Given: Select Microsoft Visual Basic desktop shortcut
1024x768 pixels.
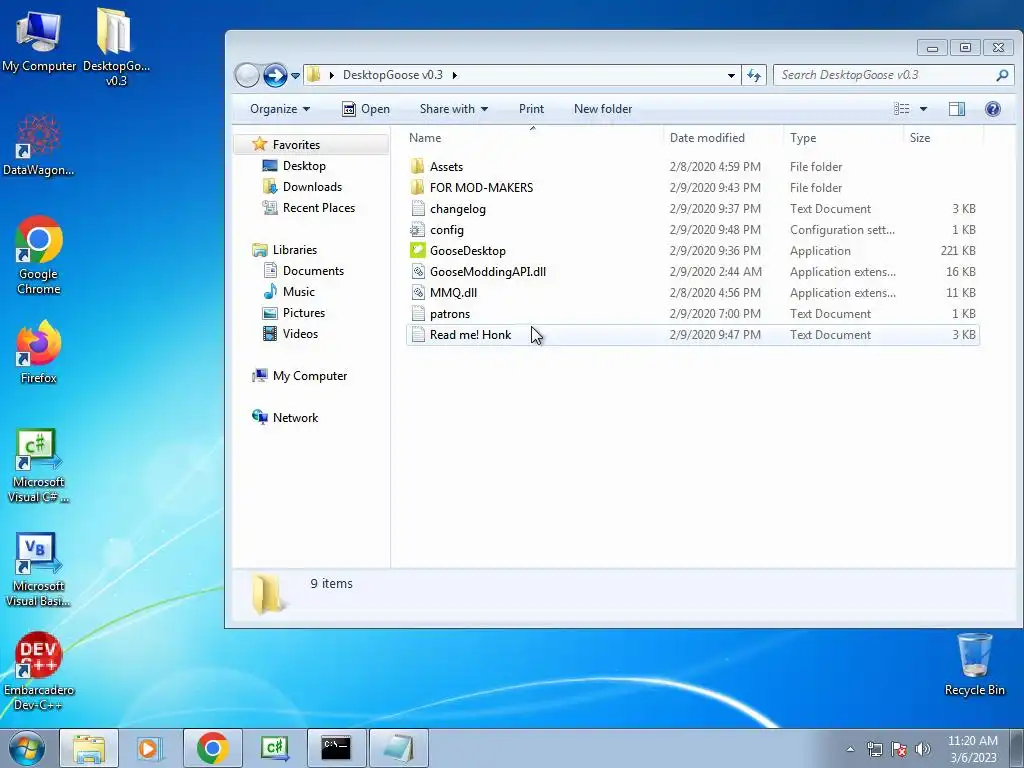Looking at the screenshot, I should [x=39, y=570].
